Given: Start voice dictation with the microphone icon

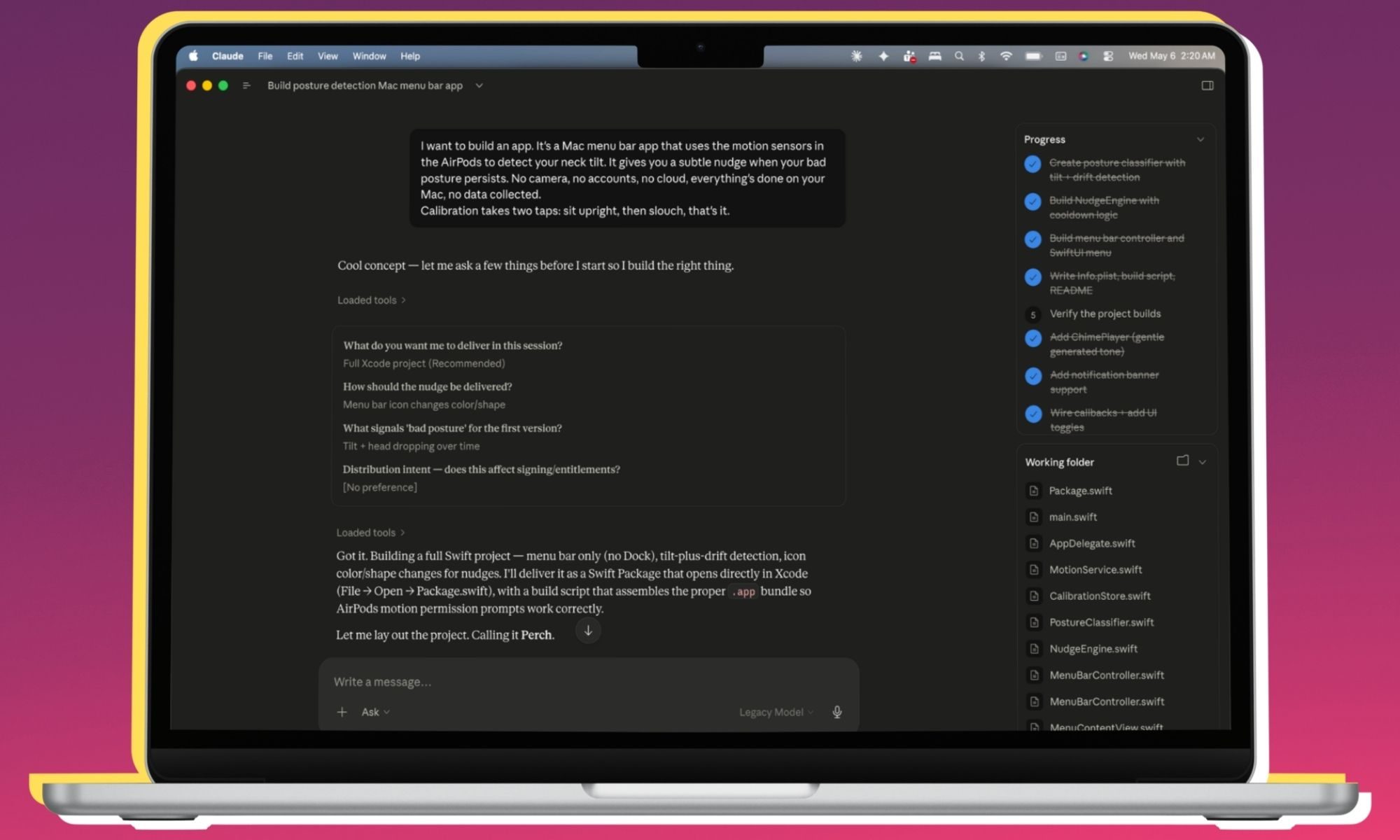Looking at the screenshot, I should pyautogui.click(x=836, y=712).
